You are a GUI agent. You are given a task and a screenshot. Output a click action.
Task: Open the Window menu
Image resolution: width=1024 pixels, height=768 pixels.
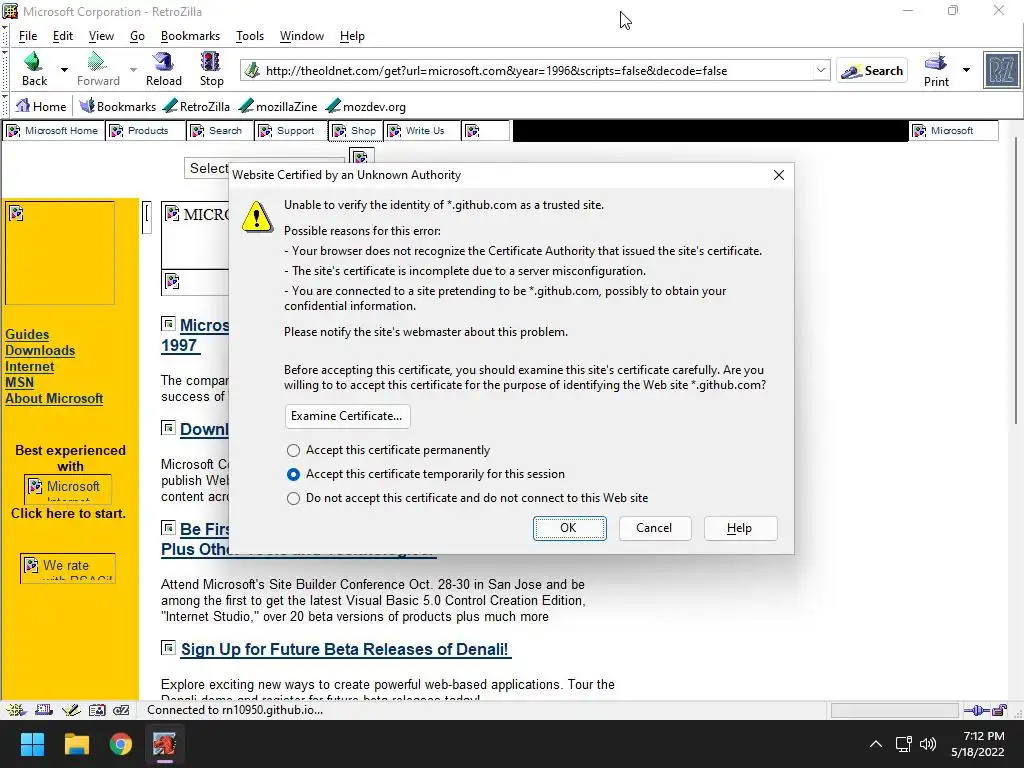302,36
